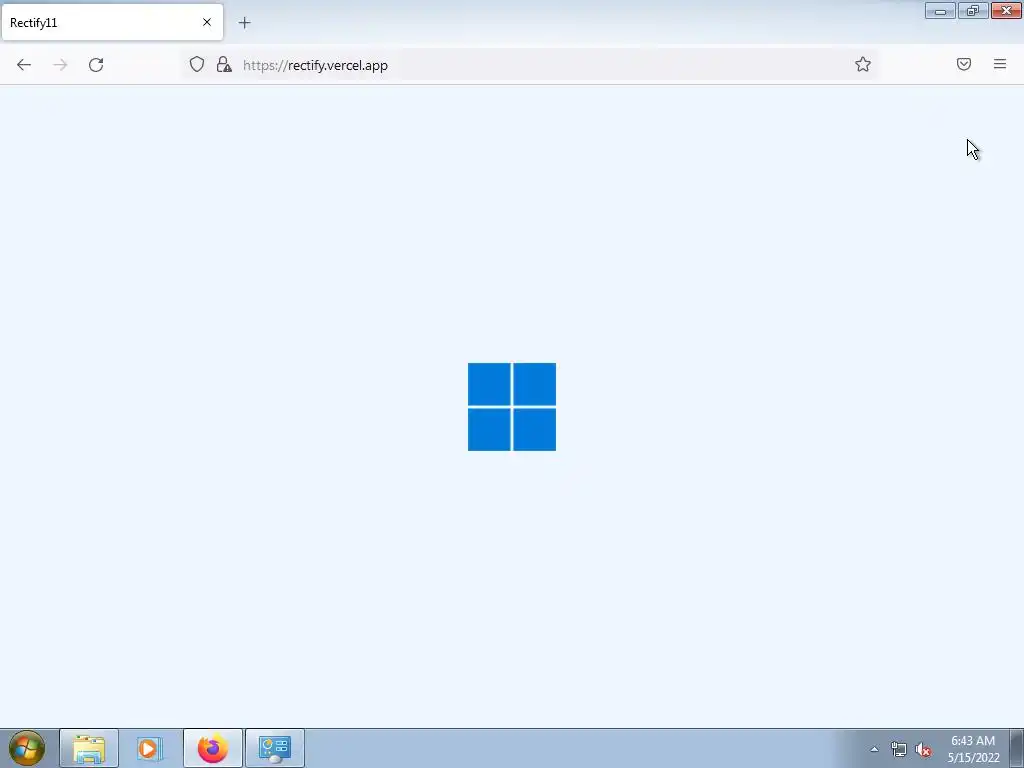Restore down the Firefox window

[x=973, y=10]
